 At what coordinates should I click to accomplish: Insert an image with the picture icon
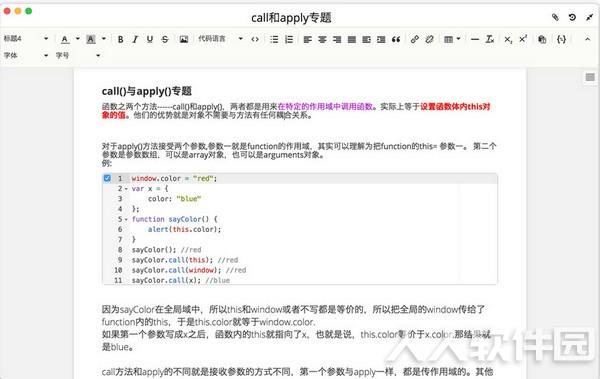pyautogui.click(x=184, y=39)
